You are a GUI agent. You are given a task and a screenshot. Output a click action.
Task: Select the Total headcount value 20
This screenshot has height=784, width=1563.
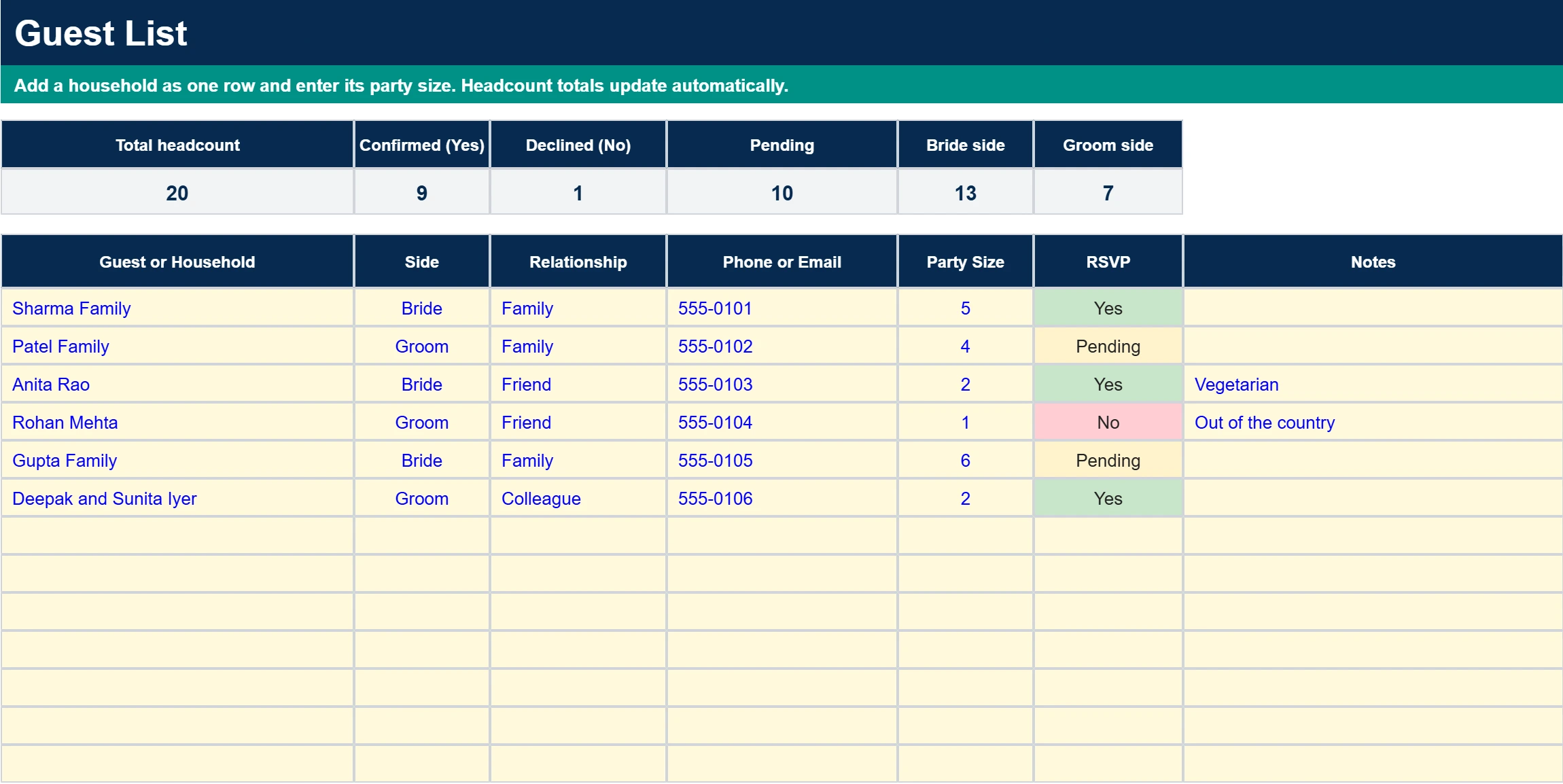[177, 192]
